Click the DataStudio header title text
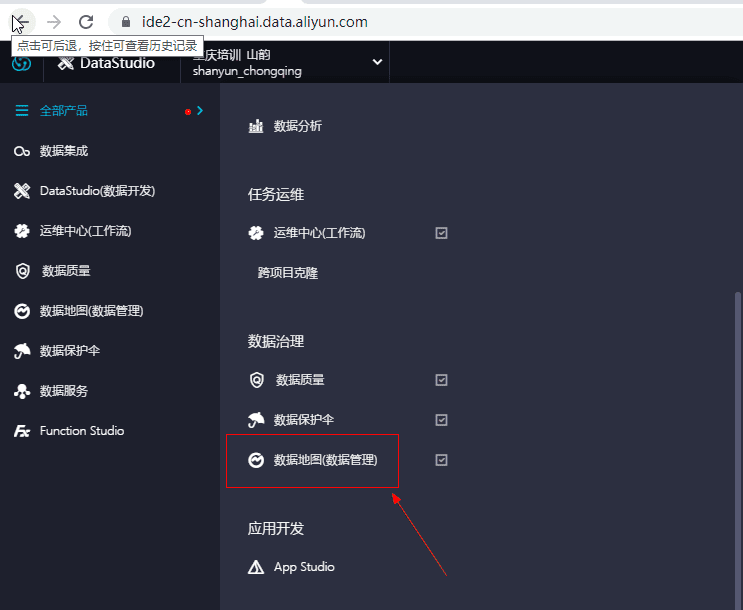 pos(117,63)
